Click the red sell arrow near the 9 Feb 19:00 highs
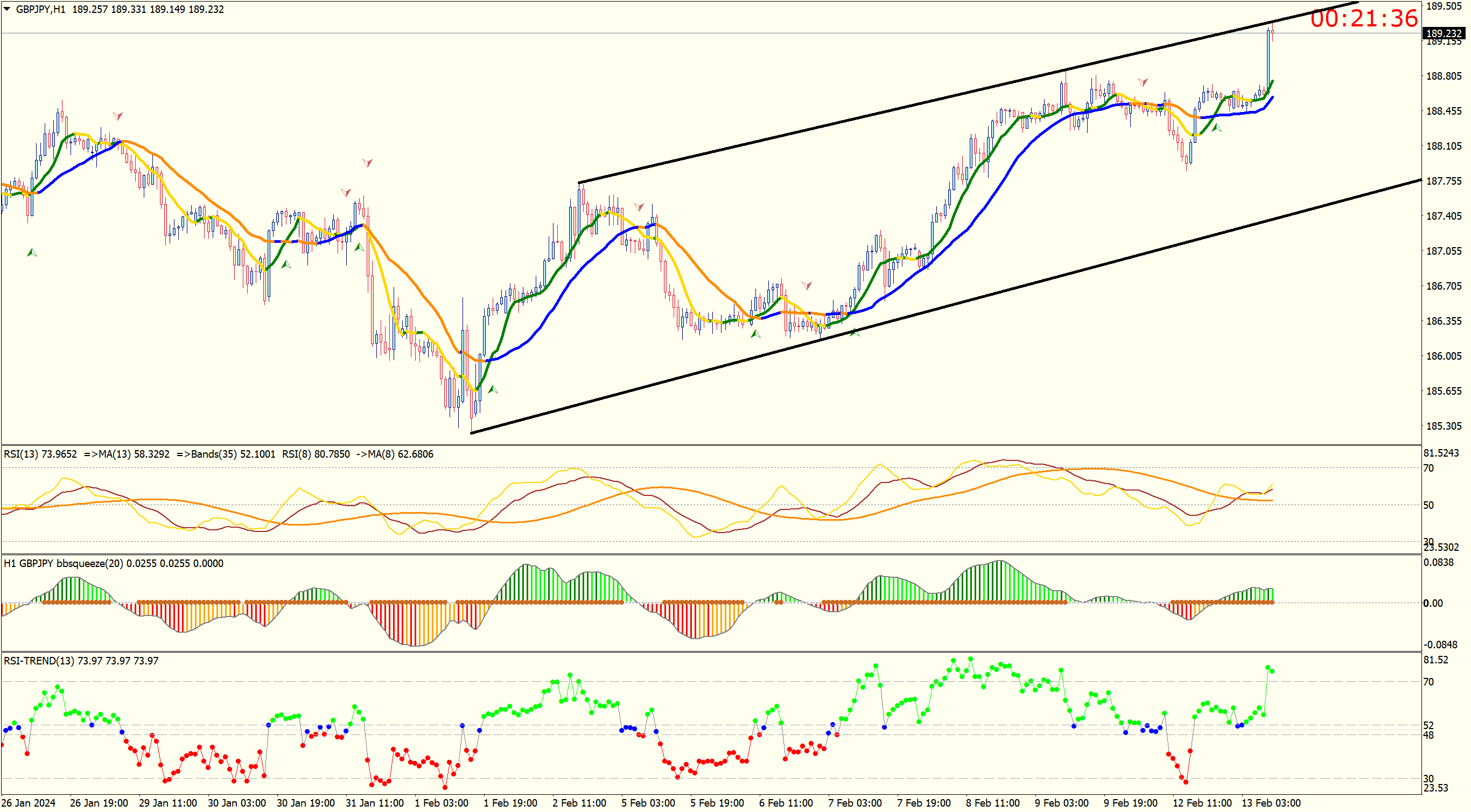1471x812 pixels. pyautogui.click(x=1143, y=82)
